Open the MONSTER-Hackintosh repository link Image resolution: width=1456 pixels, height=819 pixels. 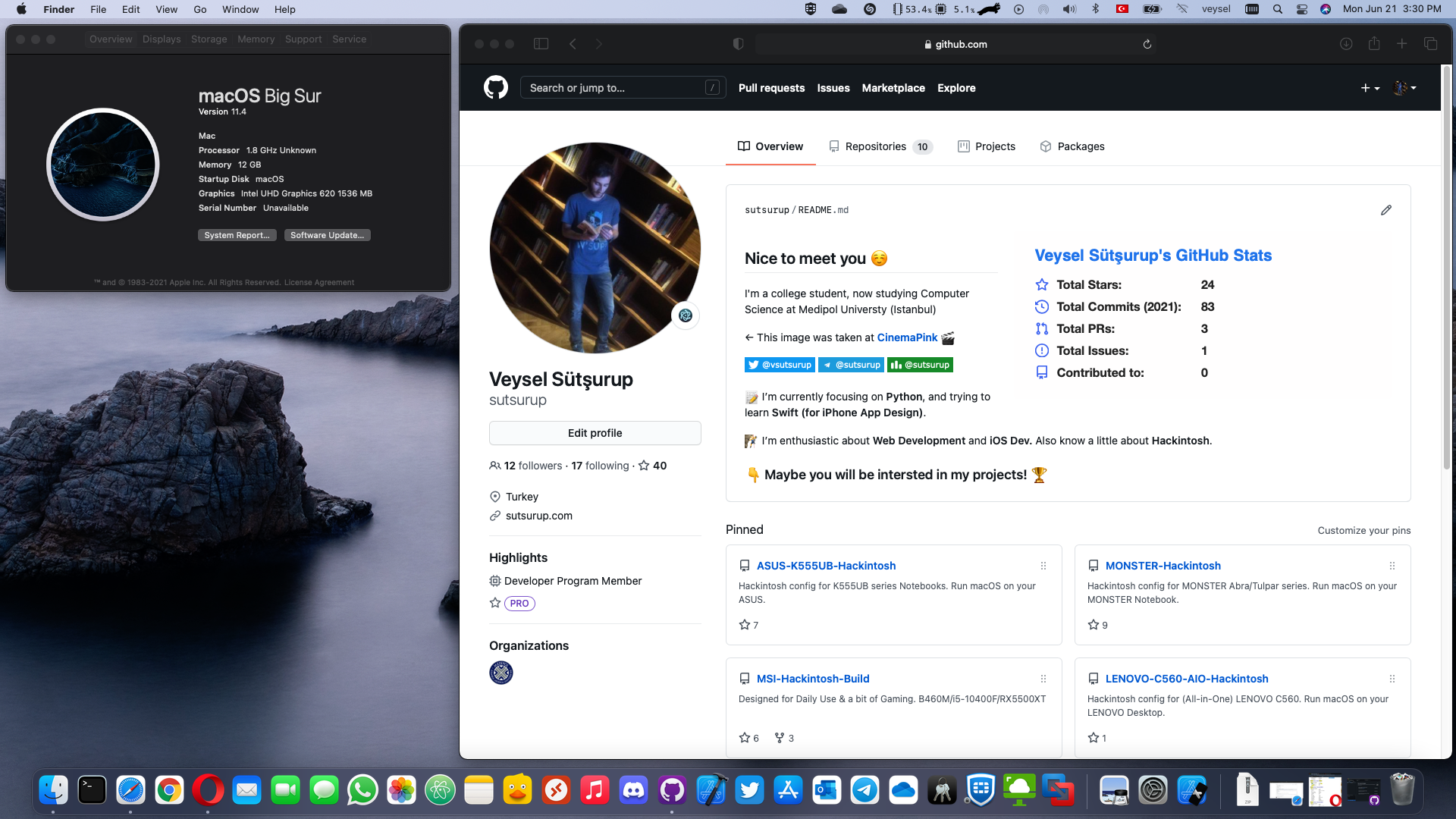click(x=1163, y=566)
